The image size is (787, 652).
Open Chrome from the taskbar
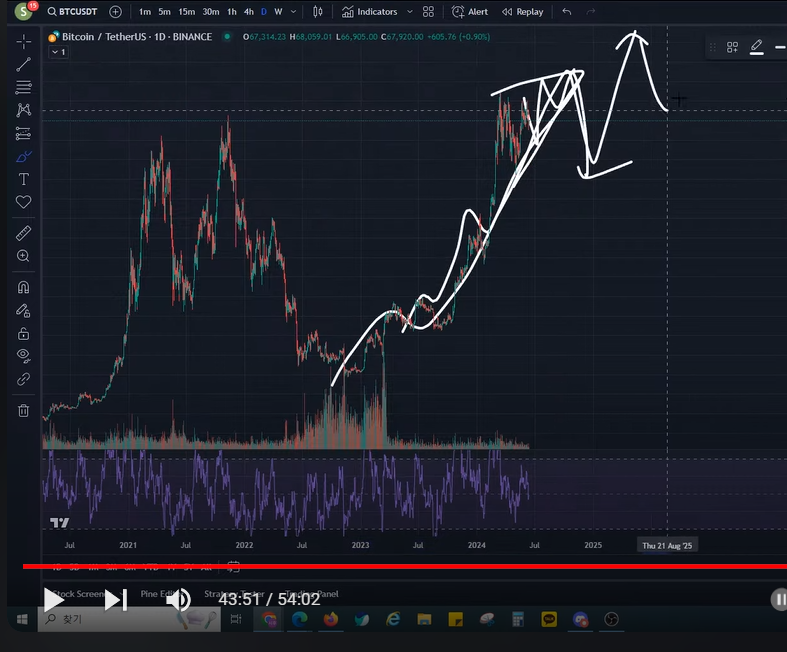[x=269, y=619]
